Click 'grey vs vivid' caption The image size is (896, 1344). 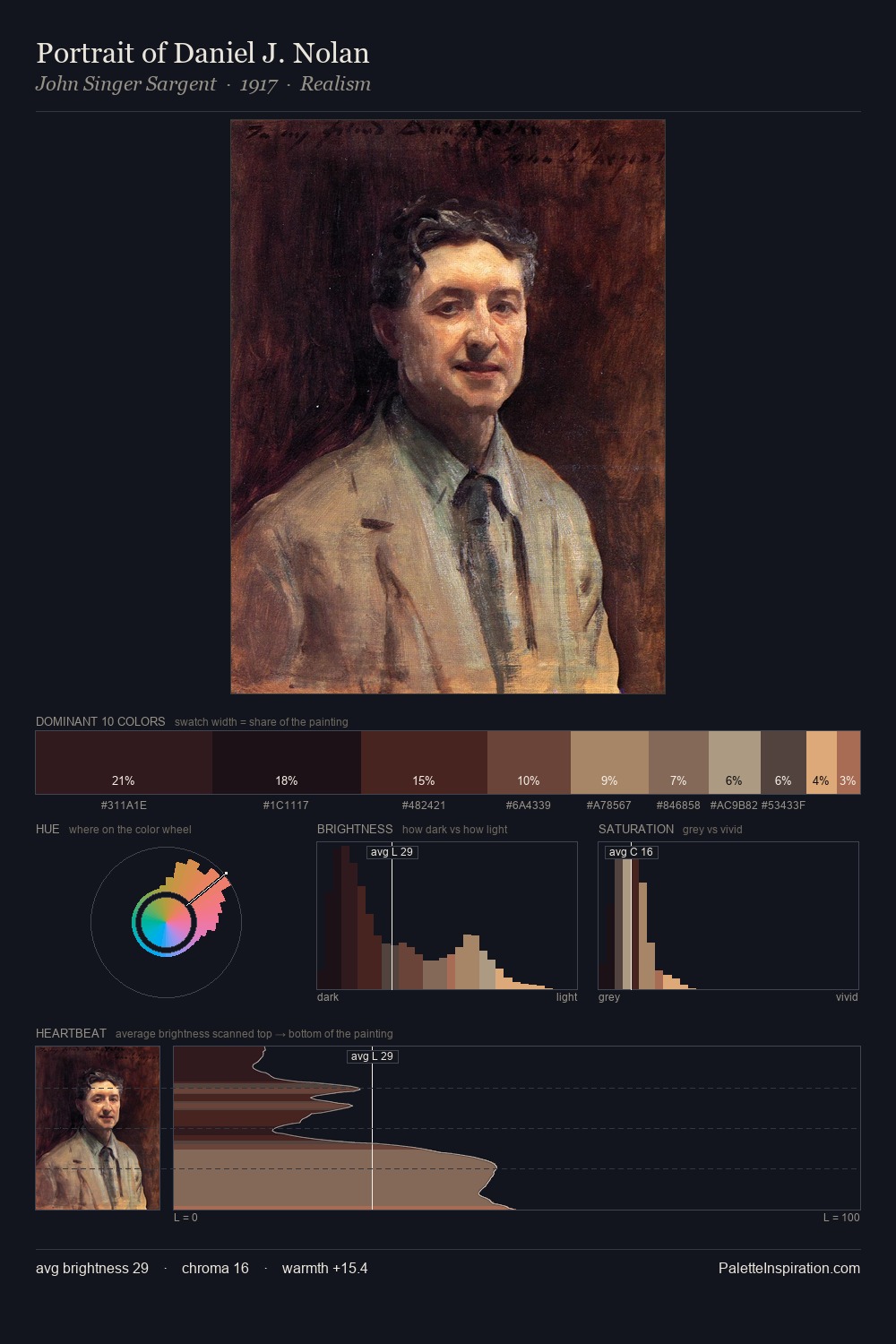712,830
